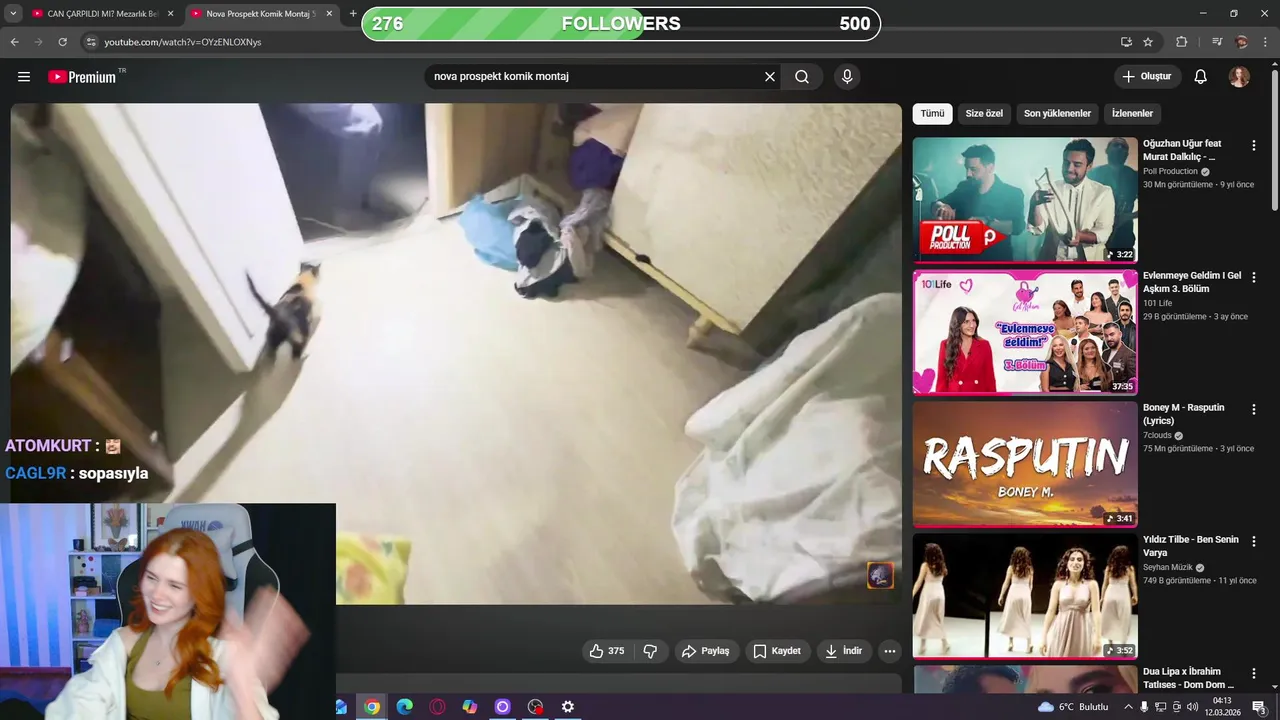The width and height of the screenshot is (1280, 720).
Task: Open Seyhan Müzik channel link
Action: tap(1168, 567)
